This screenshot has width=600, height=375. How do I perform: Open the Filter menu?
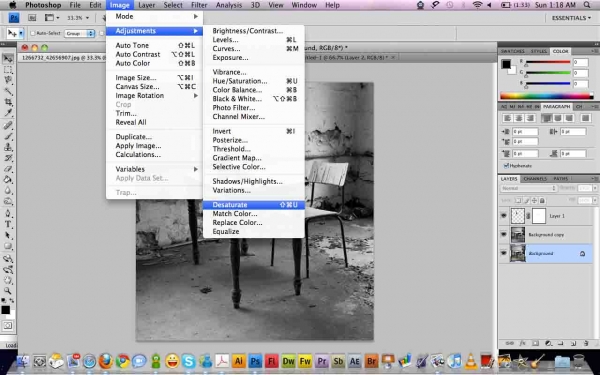click(199, 5)
